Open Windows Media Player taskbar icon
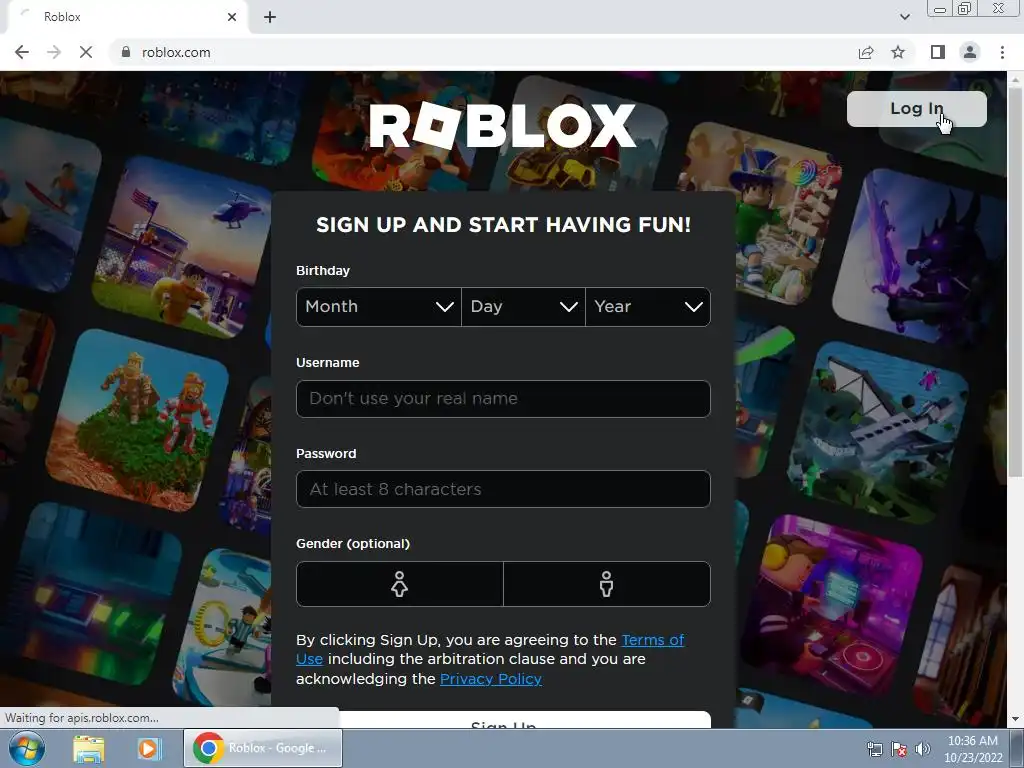 148,748
